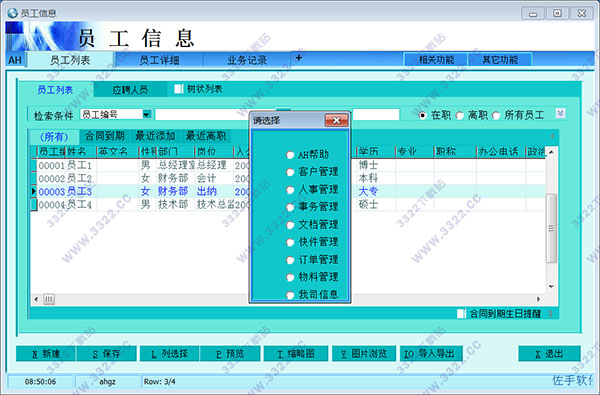Click the S 保存 button
The height and width of the screenshot is (395, 600).
click(x=106, y=354)
